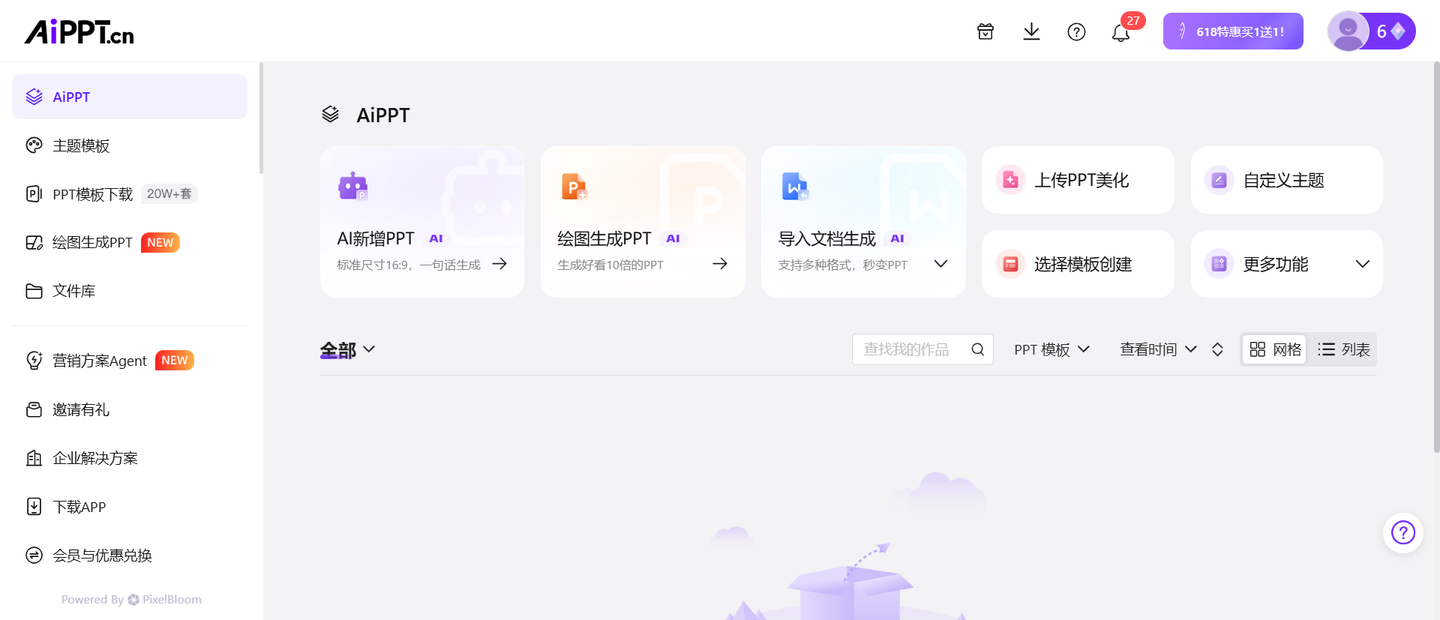Screen dimensions: 1440x620
Task: Click text 生成好看10倍的PPT
Action: click(610, 265)
